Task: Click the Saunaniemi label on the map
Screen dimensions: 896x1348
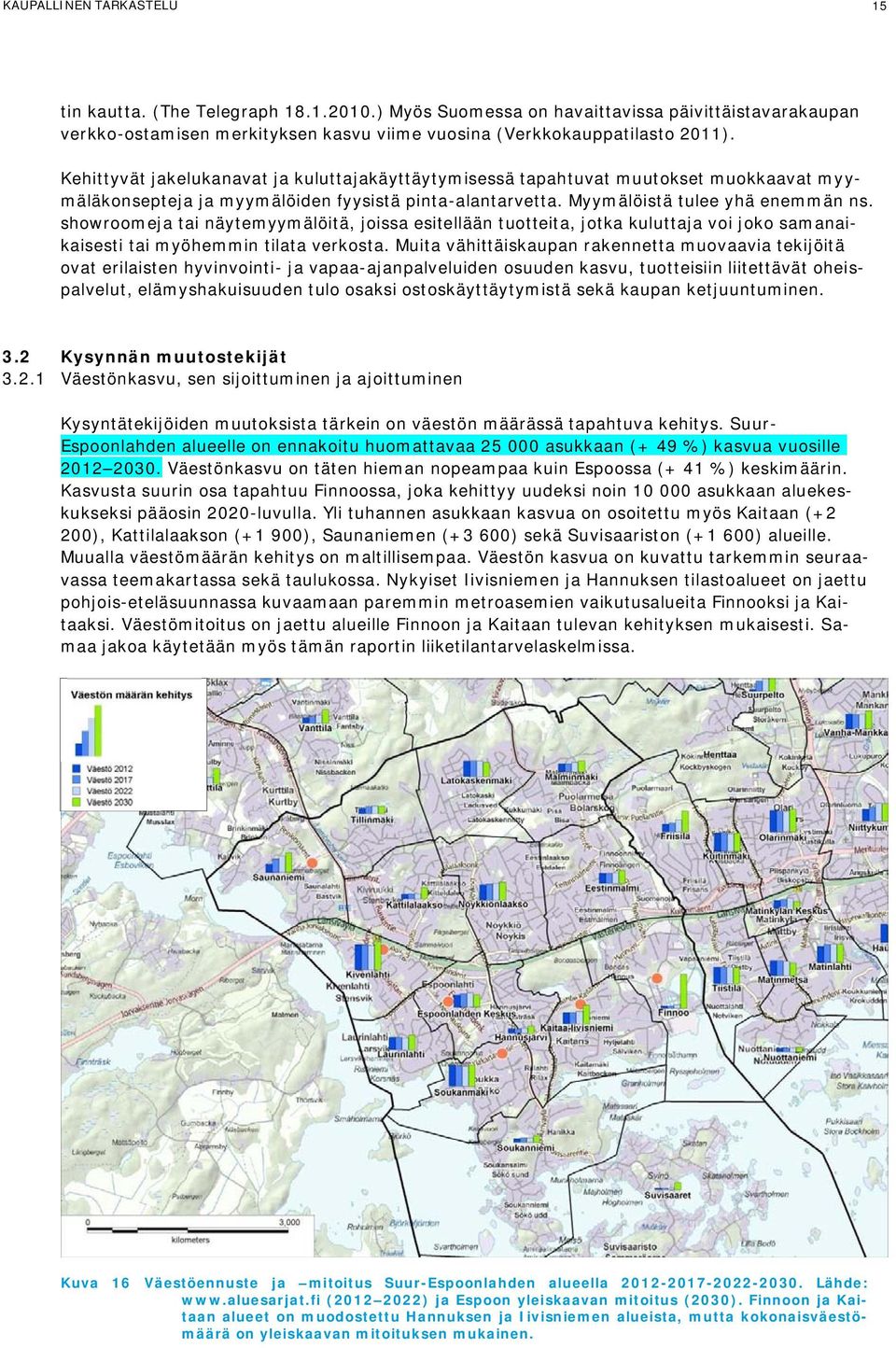Action: coord(278,878)
